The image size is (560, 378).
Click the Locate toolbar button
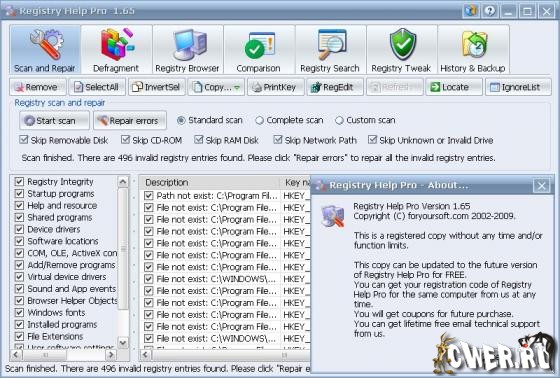pyautogui.click(x=454, y=87)
